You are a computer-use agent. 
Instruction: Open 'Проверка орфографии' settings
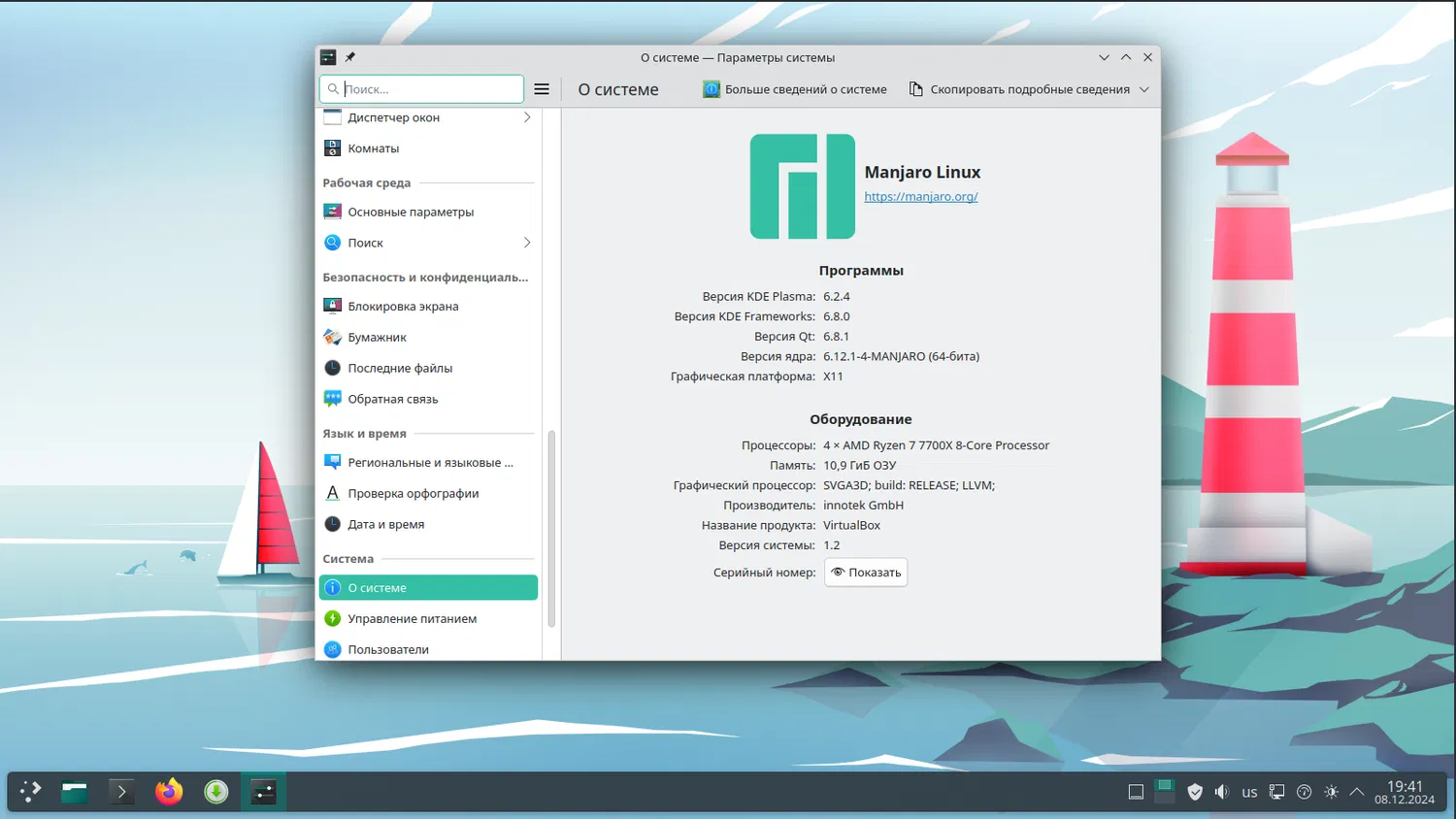click(x=428, y=493)
